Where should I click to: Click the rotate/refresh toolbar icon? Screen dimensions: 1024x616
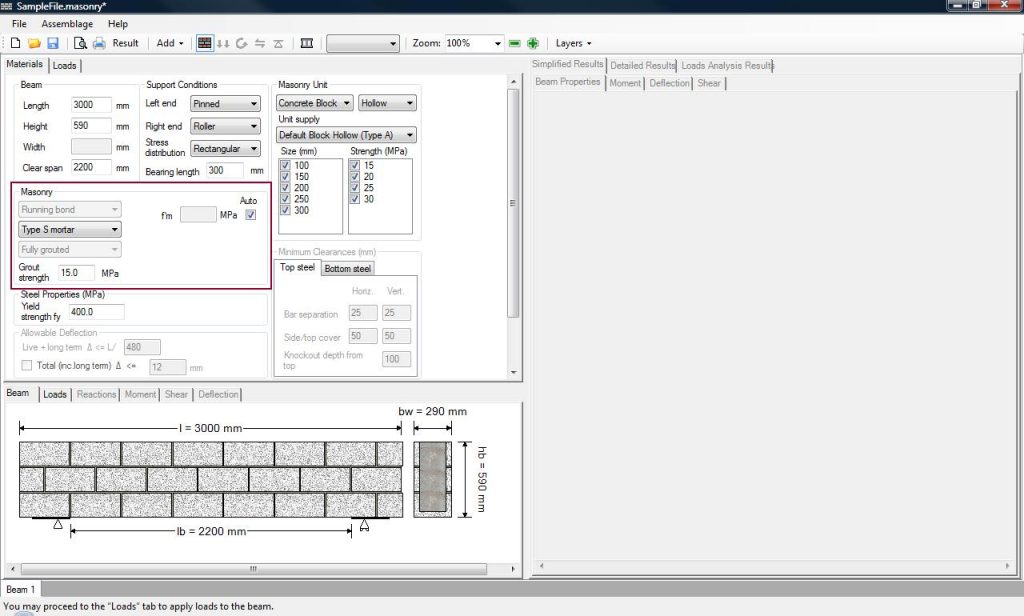[242, 43]
